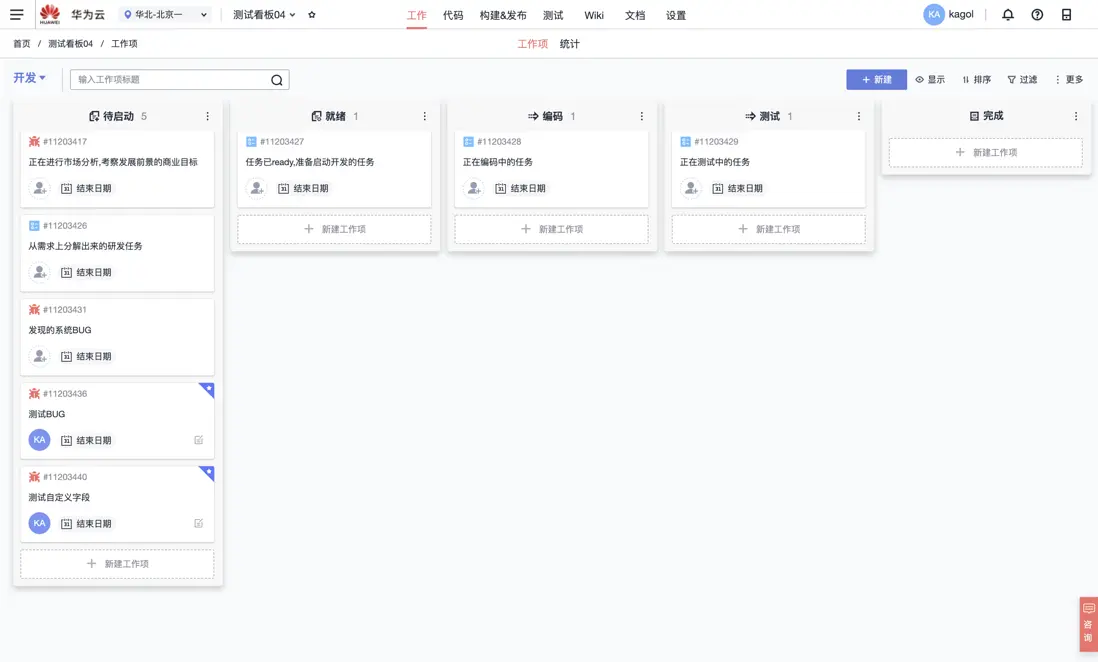Click the KA user avatar in header
1098x662 pixels.
click(x=934, y=14)
